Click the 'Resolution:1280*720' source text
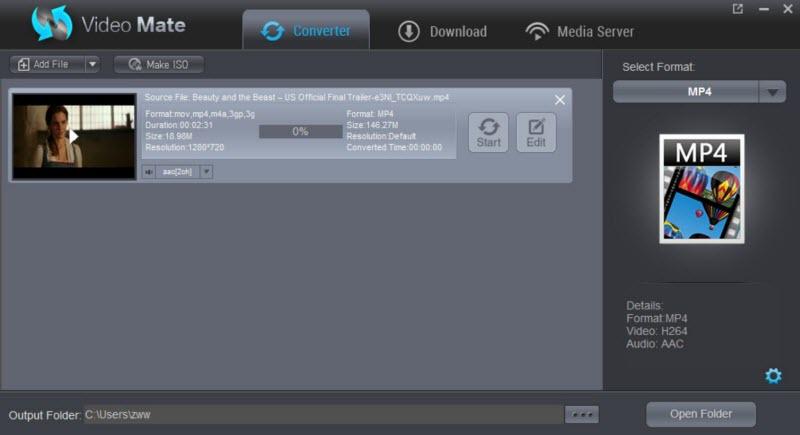800x435 pixels. (184, 147)
